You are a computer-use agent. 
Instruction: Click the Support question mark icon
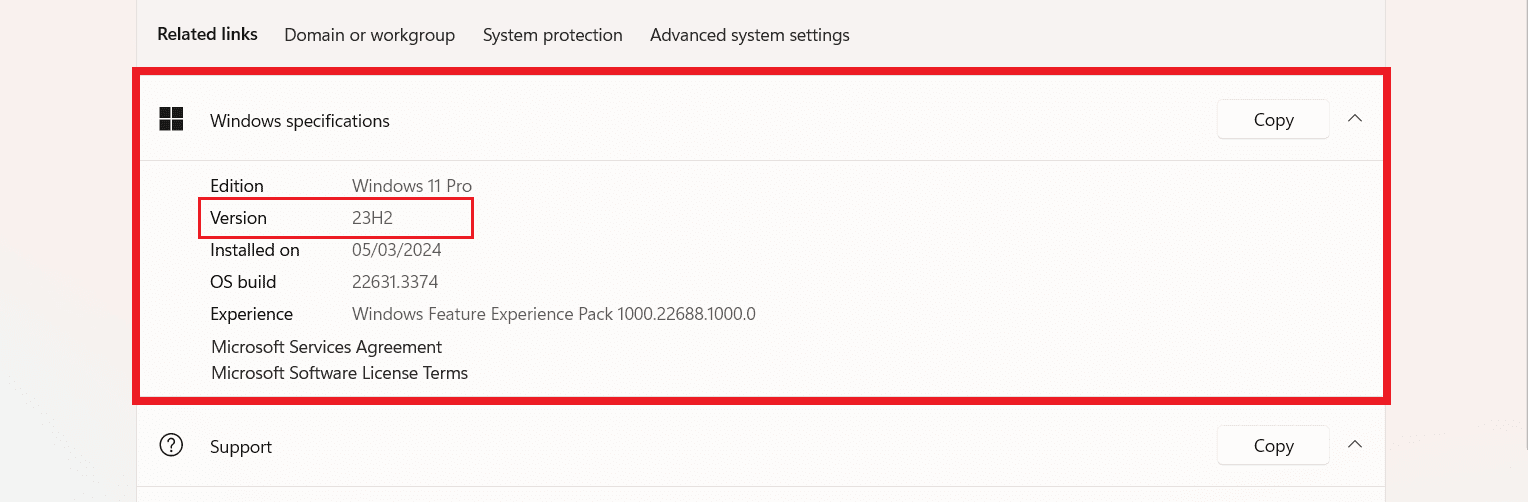[172, 446]
